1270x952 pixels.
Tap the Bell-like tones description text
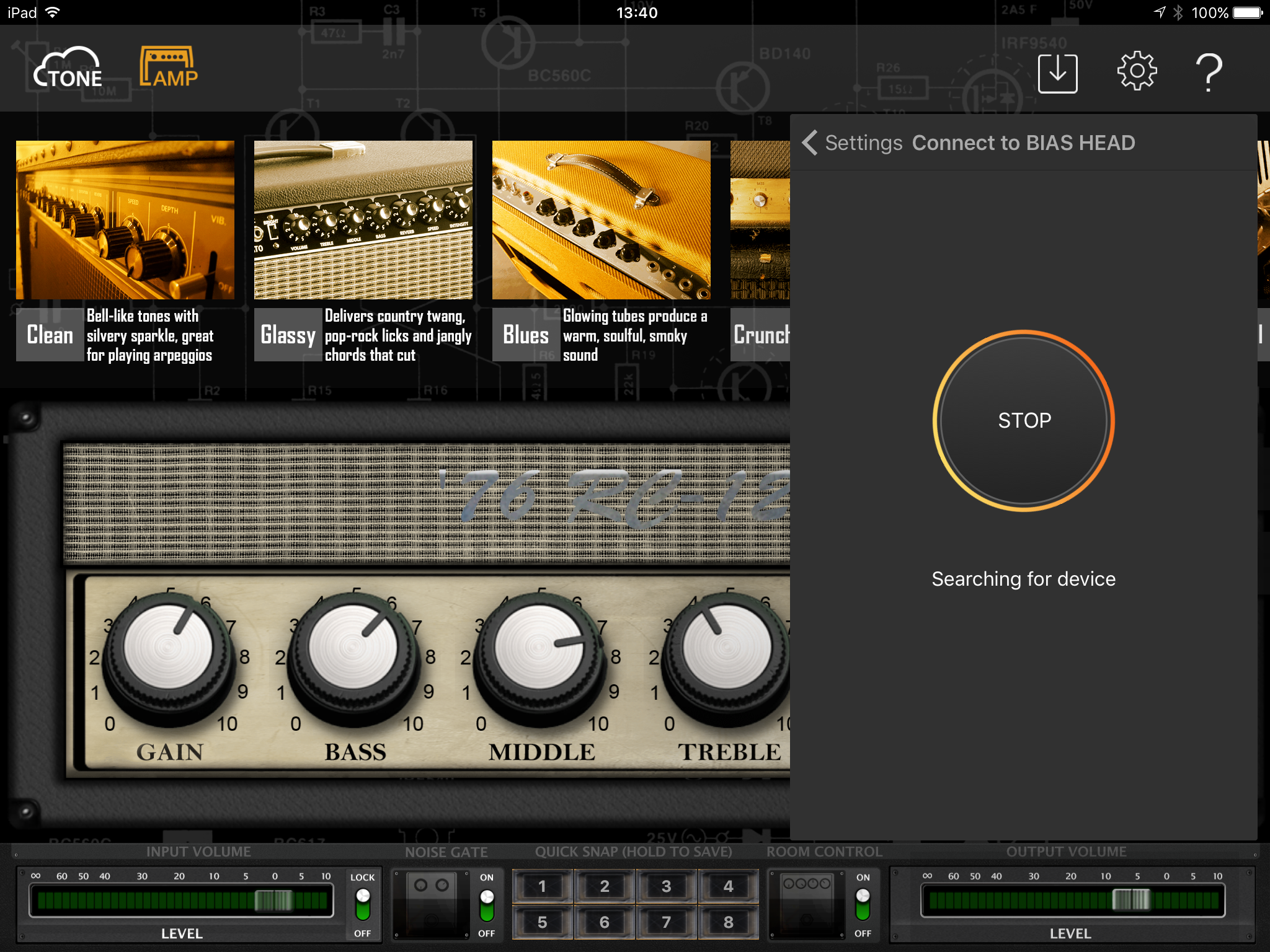149,335
